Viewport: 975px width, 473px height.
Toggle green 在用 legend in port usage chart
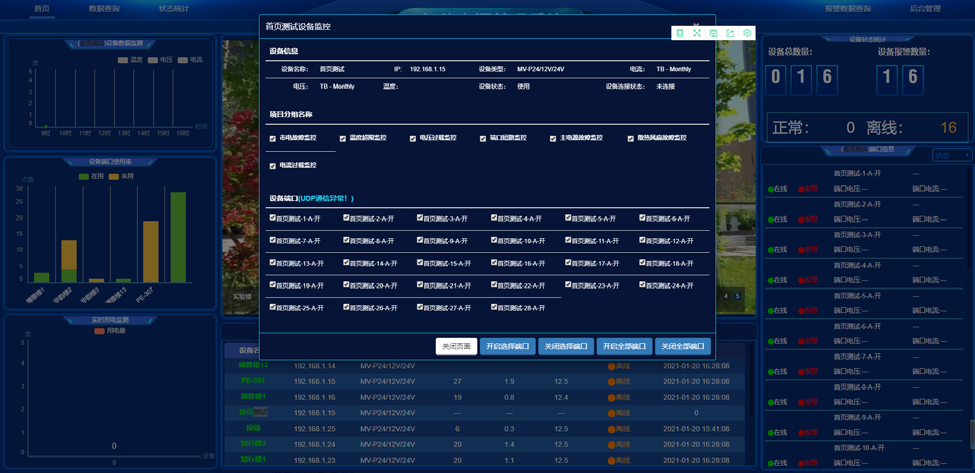click(x=91, y=177)
